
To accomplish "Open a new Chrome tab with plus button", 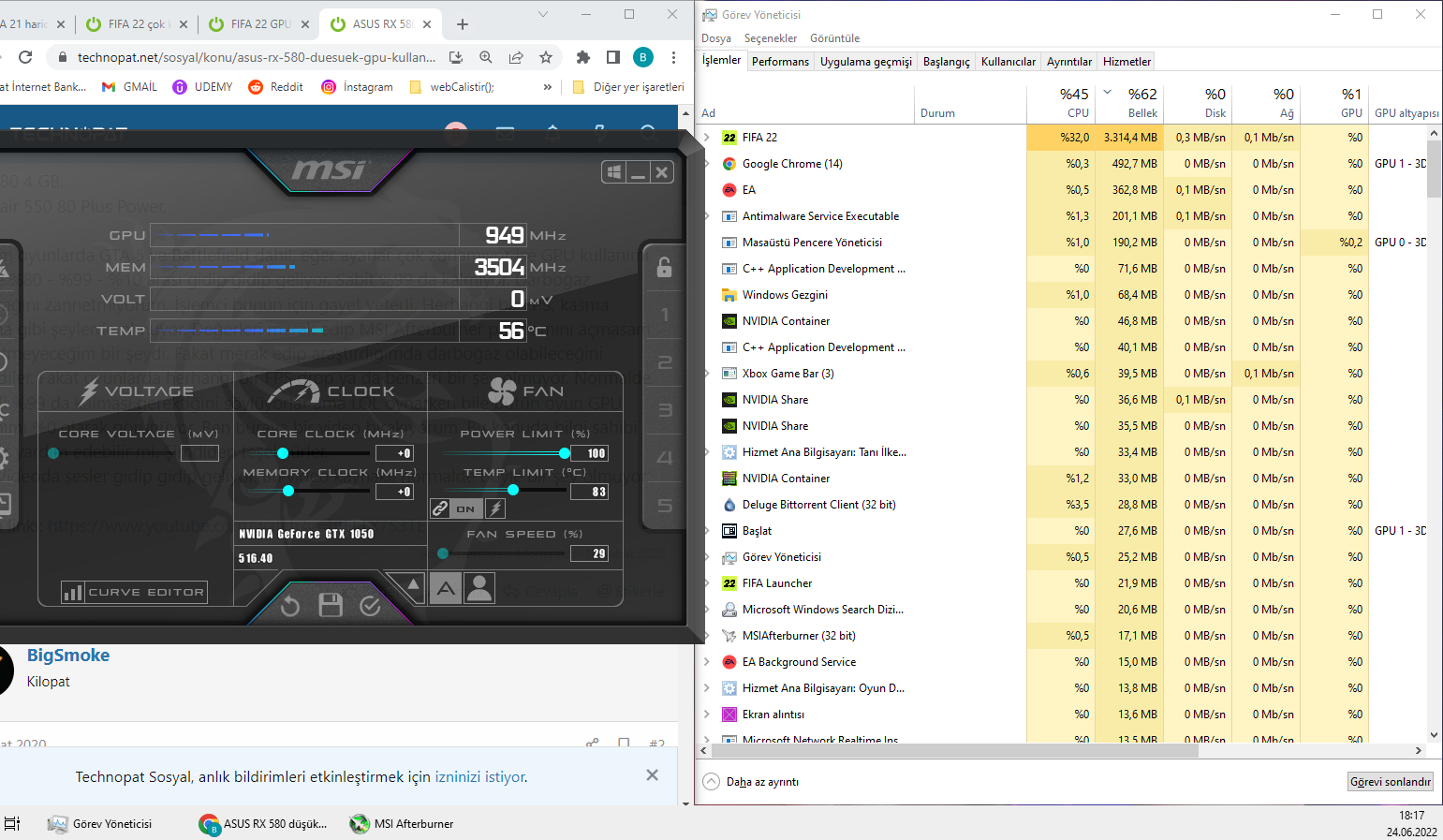I will click(x=463, y=24).
